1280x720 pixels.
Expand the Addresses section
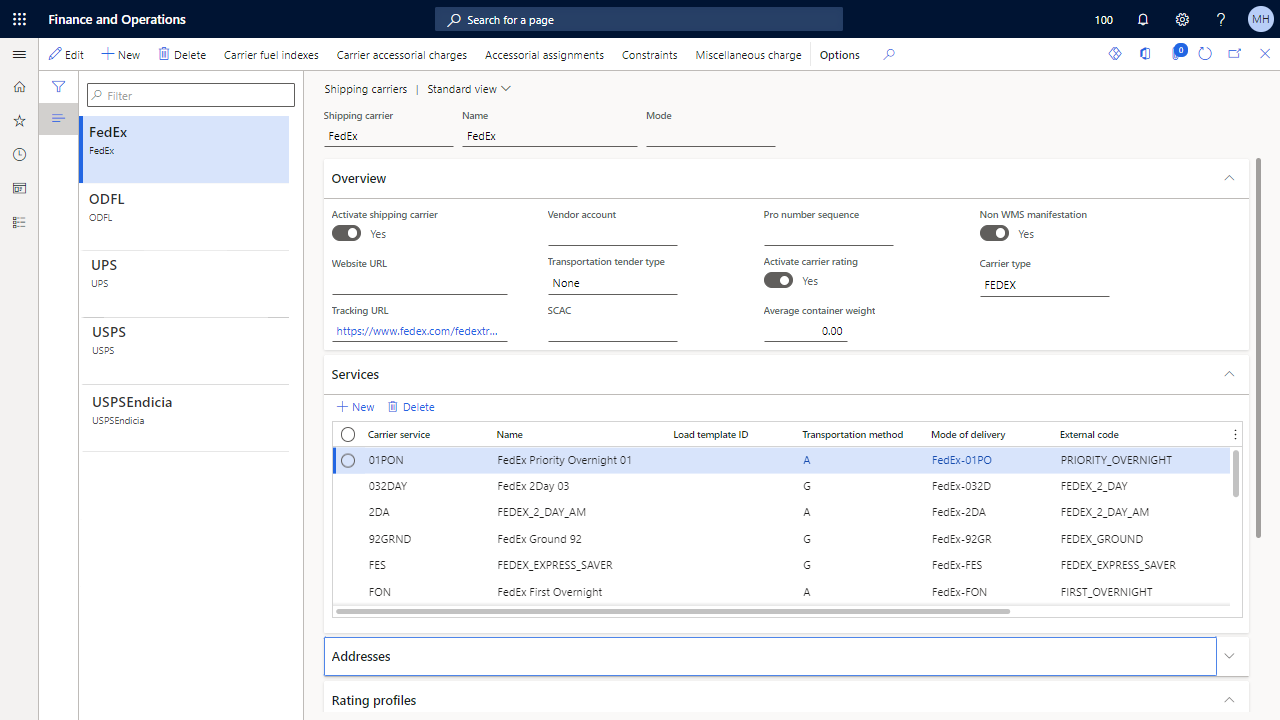pos(1229,656)
